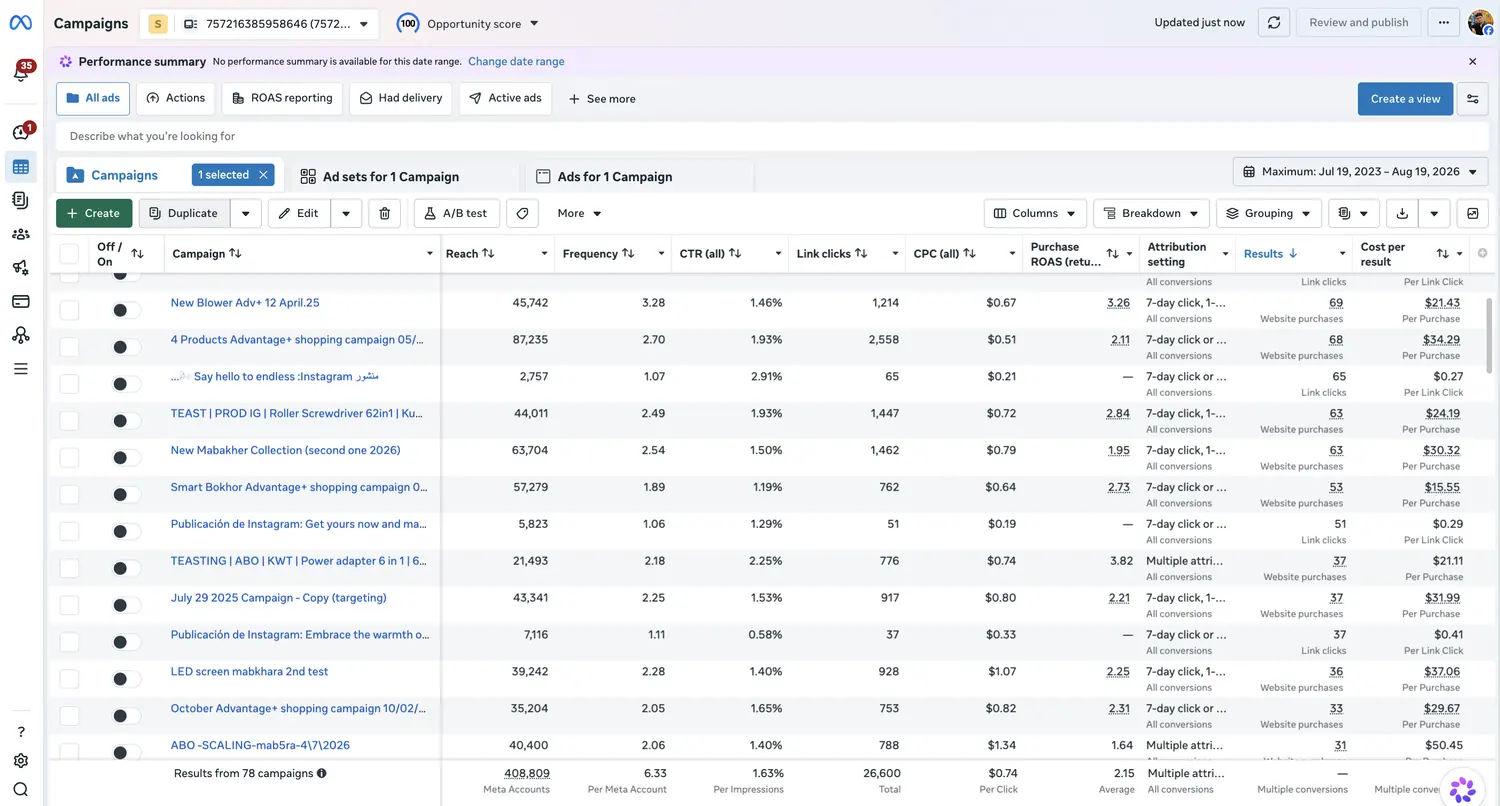Open the date range Maximum dropdown

point(1360,172)
